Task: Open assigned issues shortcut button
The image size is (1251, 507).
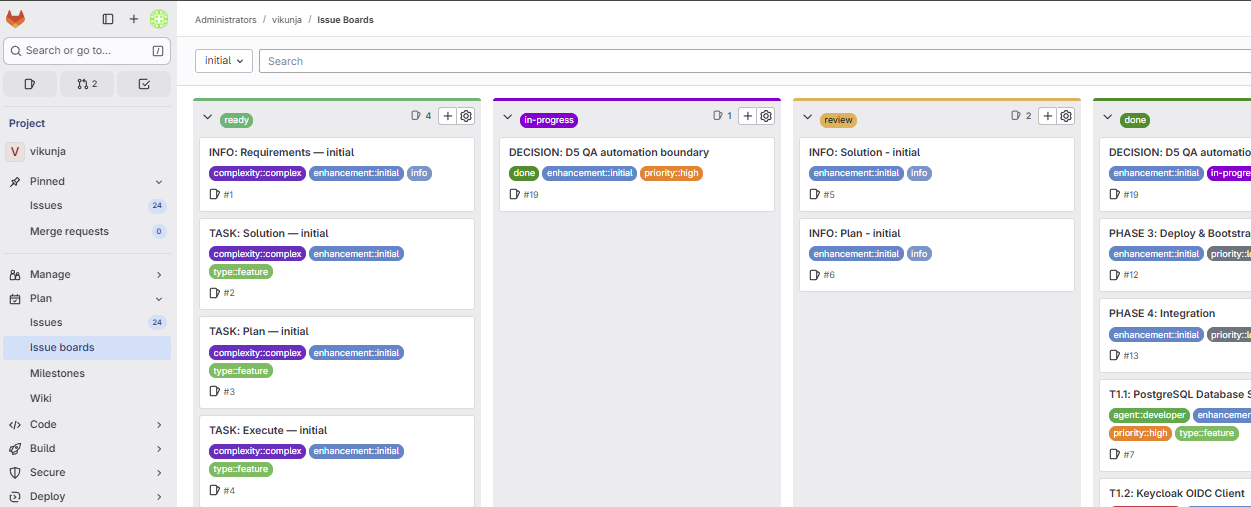Action: (x=30, y=84)
